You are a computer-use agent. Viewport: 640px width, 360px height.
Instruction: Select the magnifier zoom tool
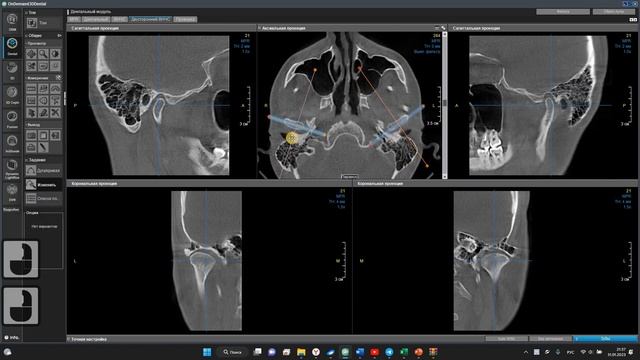43,54
